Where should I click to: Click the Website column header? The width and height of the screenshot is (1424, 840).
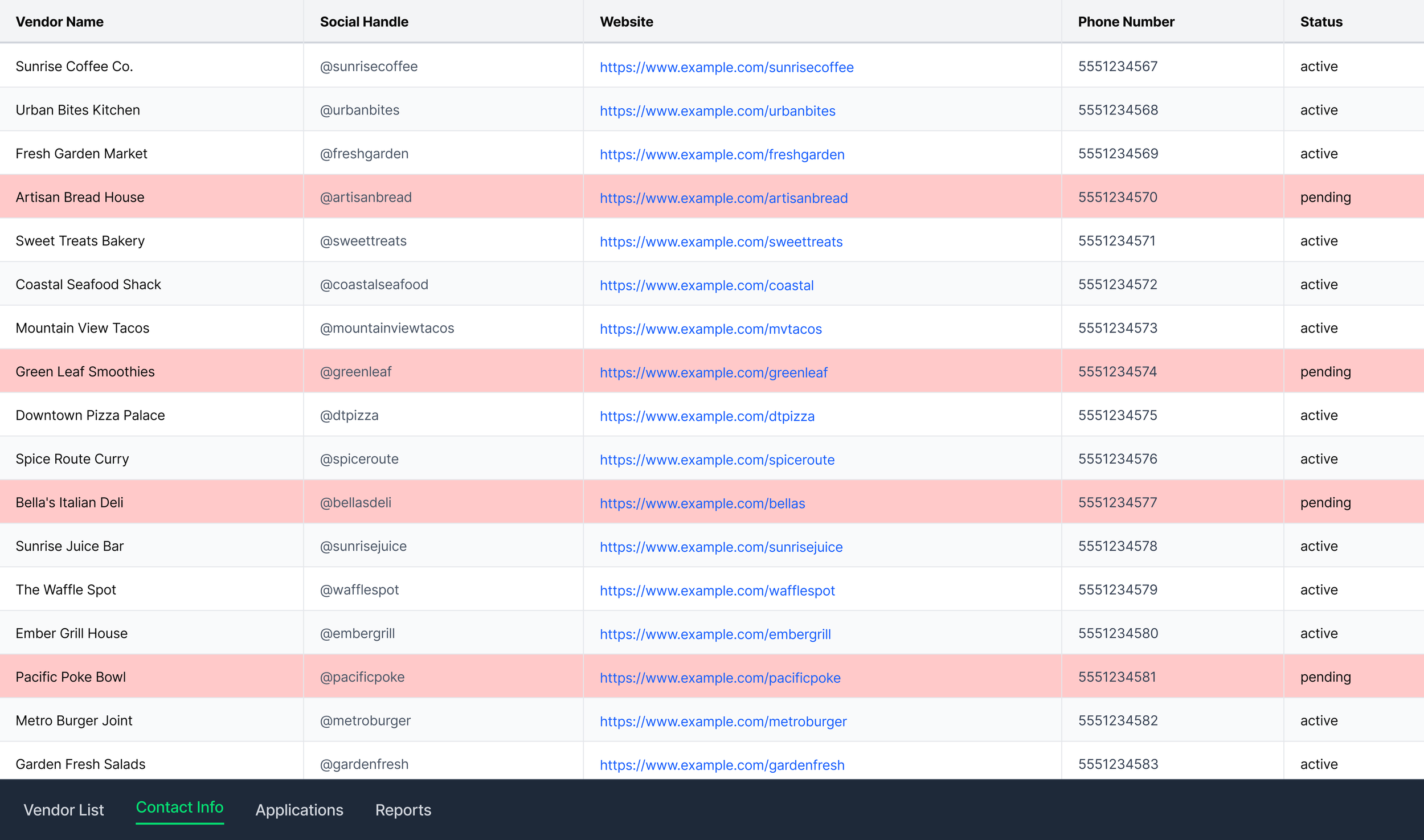click(x=626, y=22)
